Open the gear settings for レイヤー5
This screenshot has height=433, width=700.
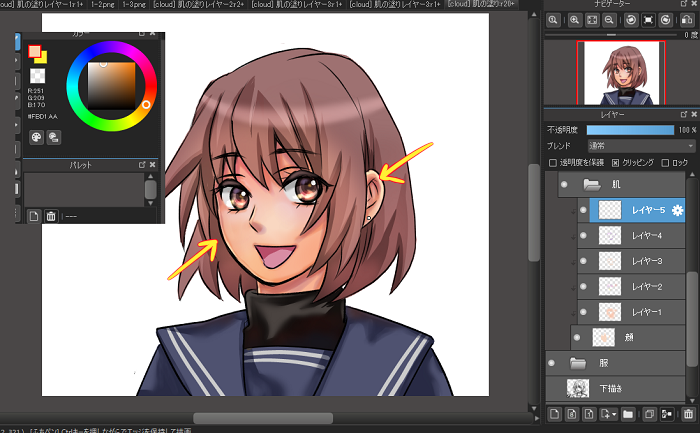pyautogui.click(x=677, y=210)
